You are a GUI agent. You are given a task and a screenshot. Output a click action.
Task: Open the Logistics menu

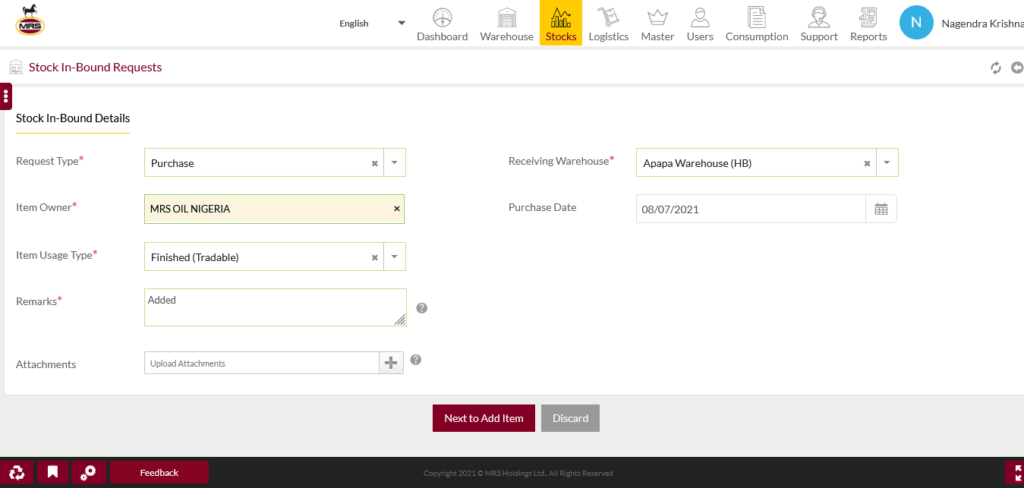[x=608, y=24]
